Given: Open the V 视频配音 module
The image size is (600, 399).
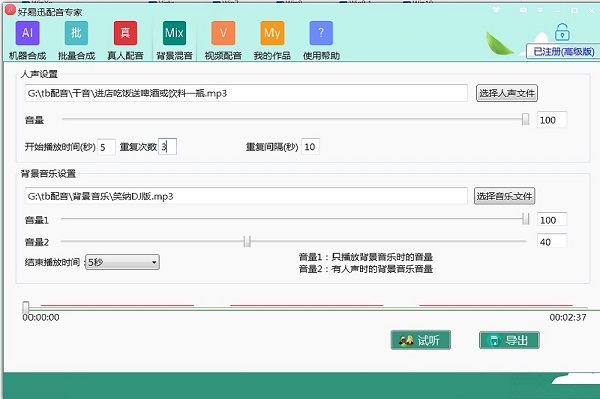Looking at the screenshot, I should click(223, 40).
